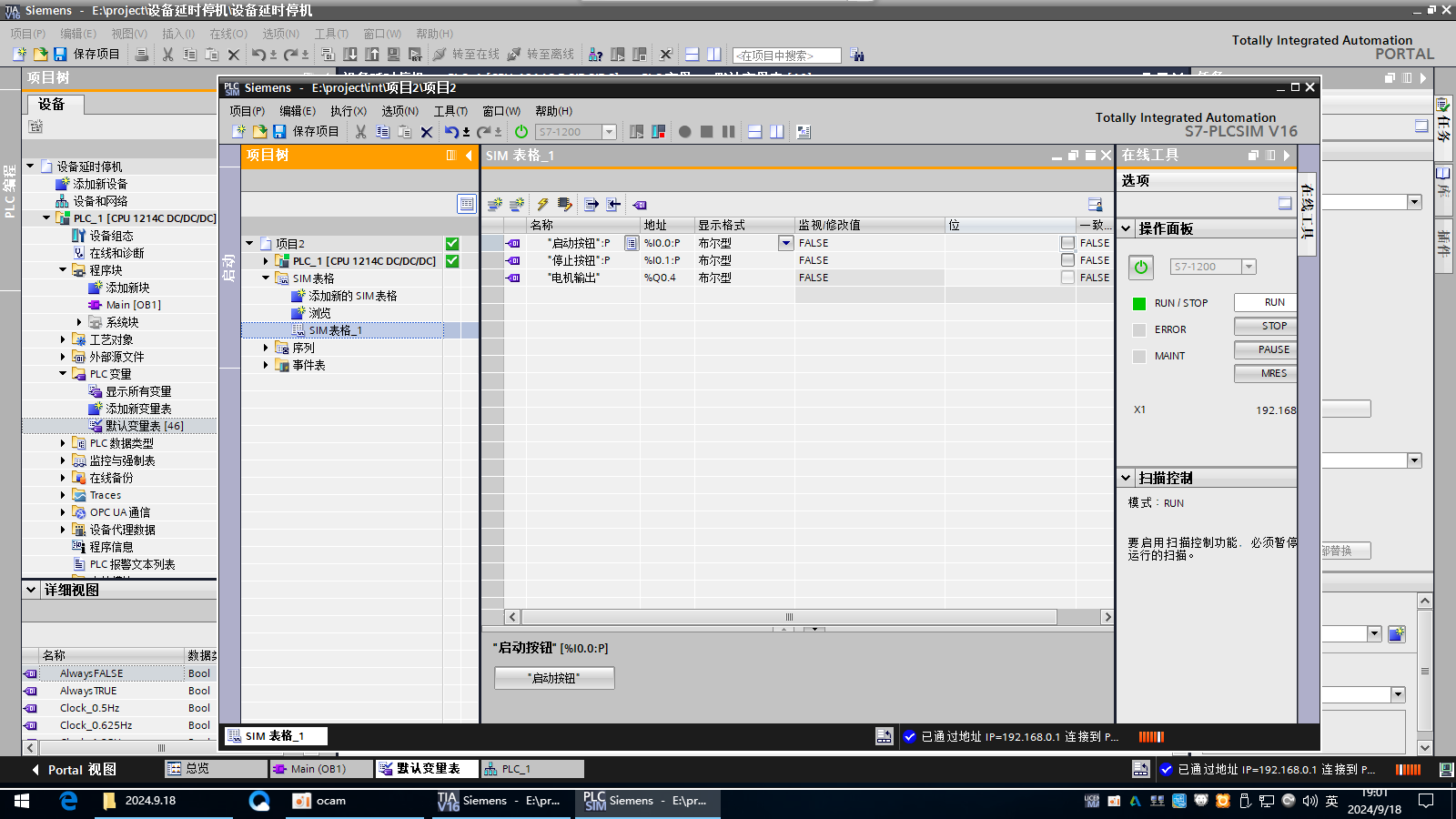The image size is (1456, 819).
Task: Toggle consistent-modify checkbox for 停止按钮 row
Action: [1067, 260]
